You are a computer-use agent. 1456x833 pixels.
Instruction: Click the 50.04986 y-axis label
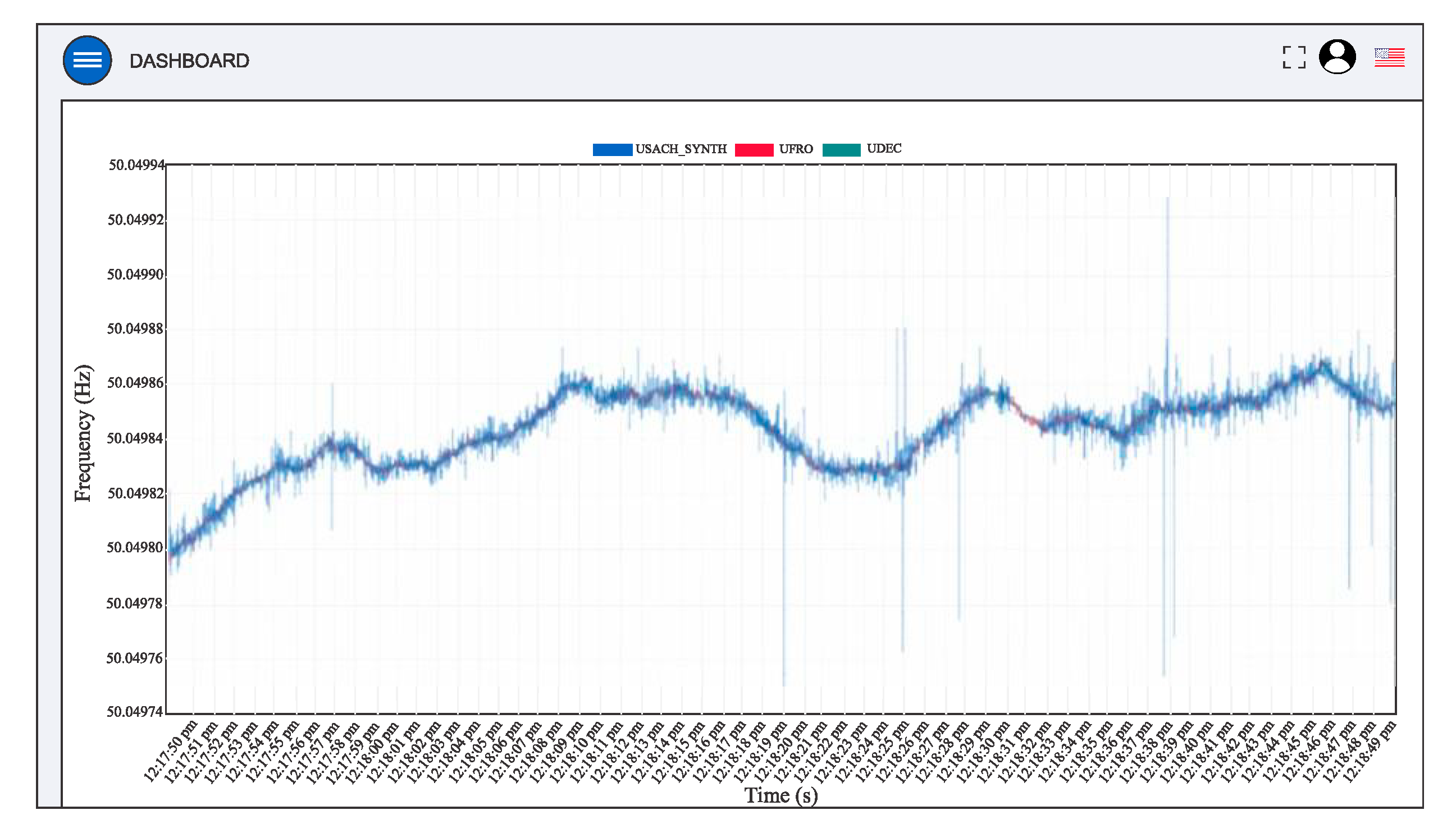[135, 382]
